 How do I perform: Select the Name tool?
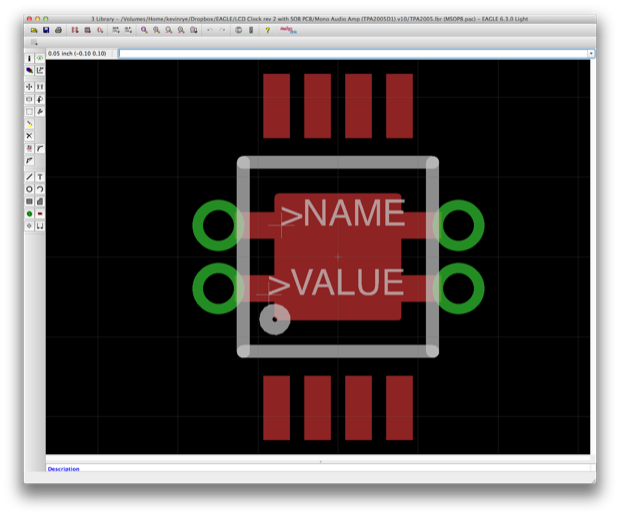coord(29,149)
